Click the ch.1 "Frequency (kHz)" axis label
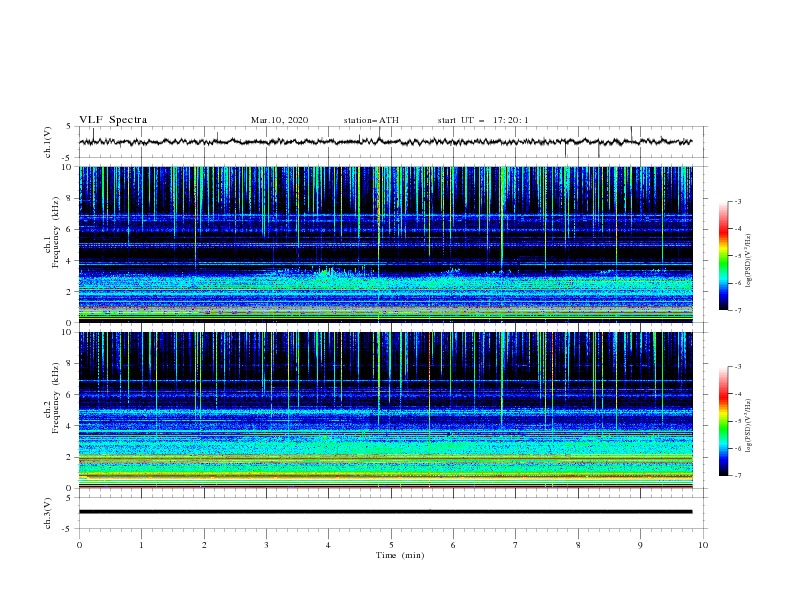Image resolution: width=792 pixels, height=612 pixels. coord(56,230)
